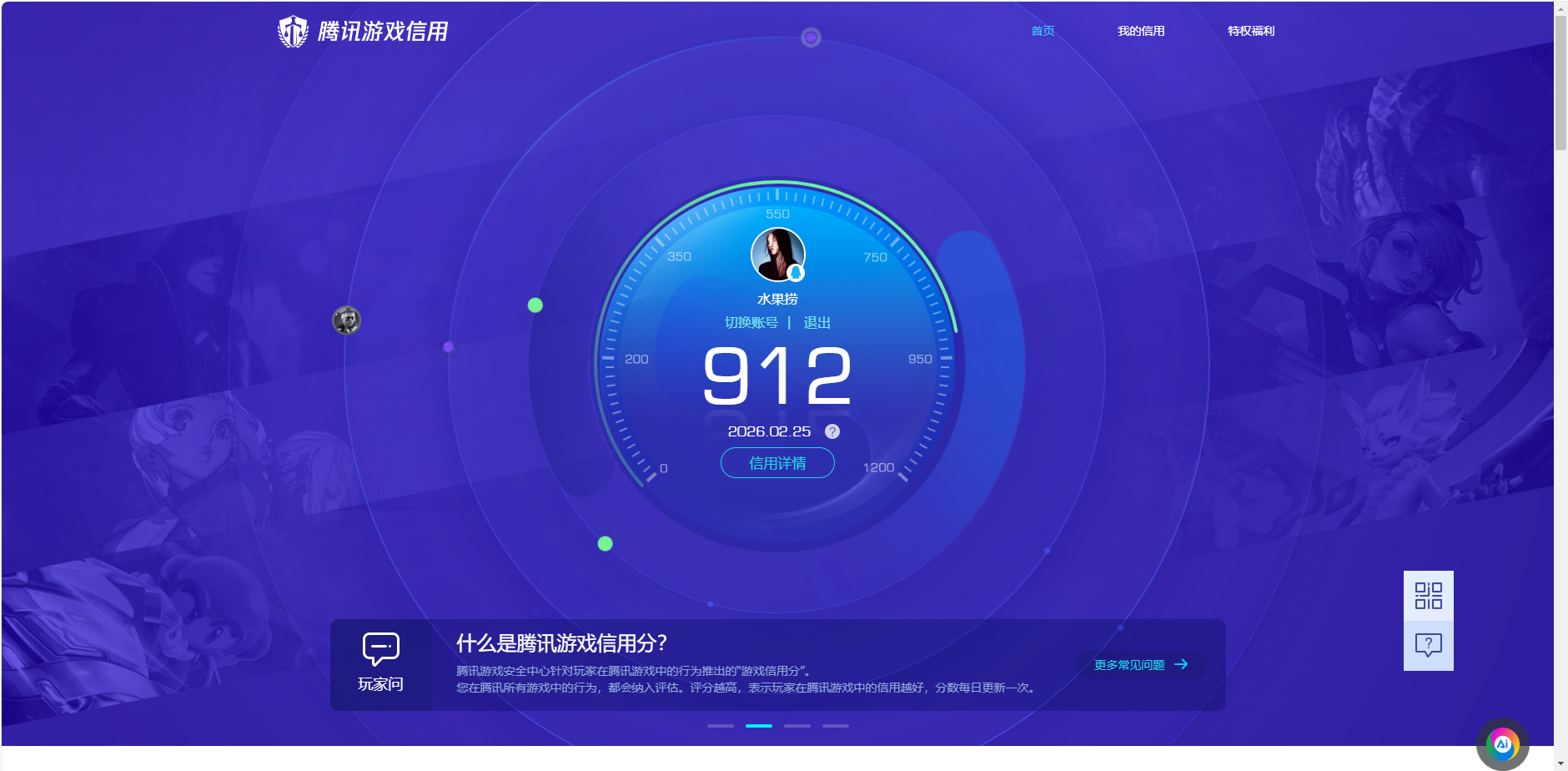Screen dimensions: 1568x771
Task: Open the 特权福利 menu item
Action: (x=1250, y=31)
